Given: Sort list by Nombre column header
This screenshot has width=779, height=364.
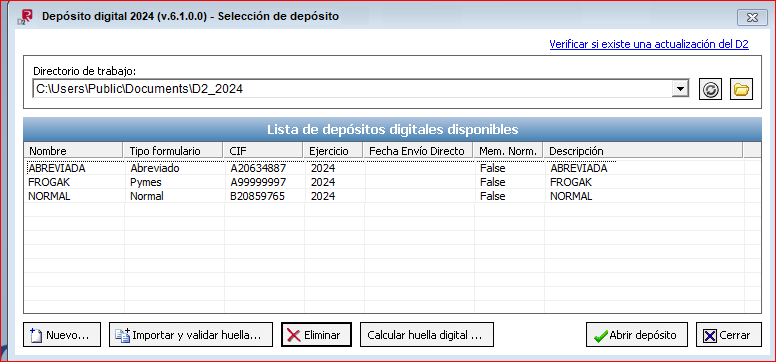Looking at the screenshot, I should click(74, 151).
